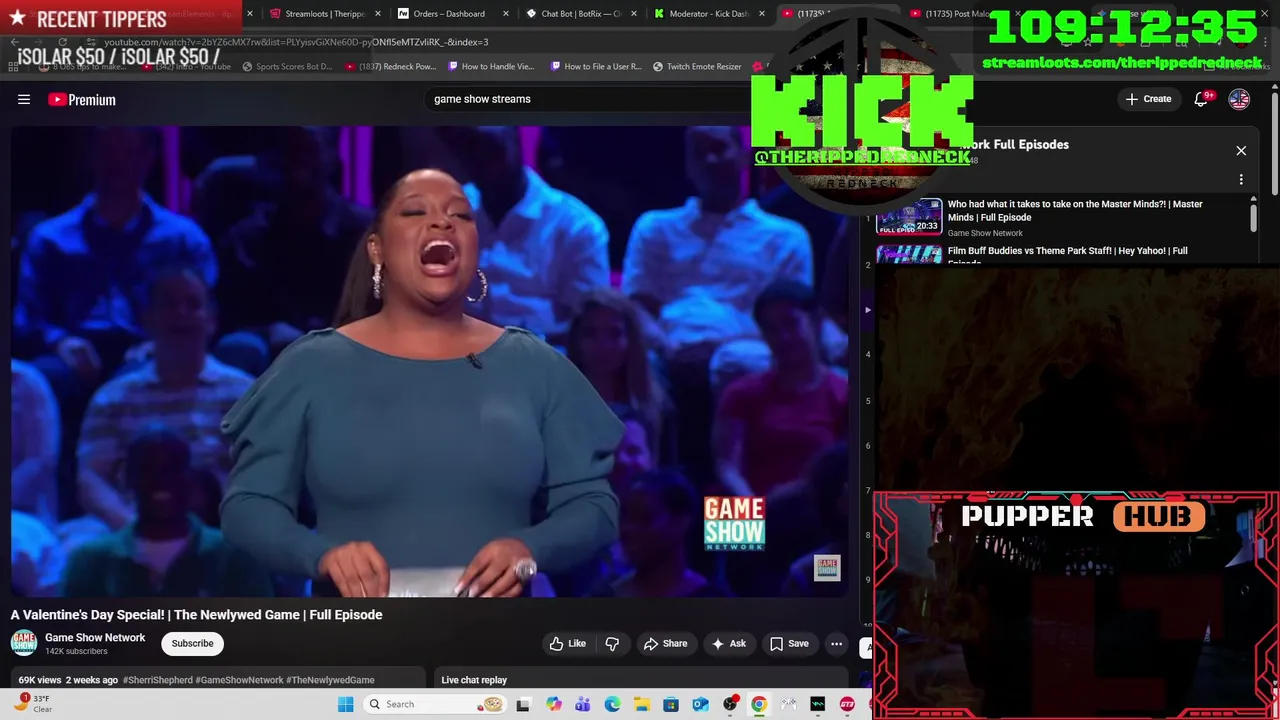Go to YouTube Premium home logo
The image size is (1280, 720).
tap(82, 99)
